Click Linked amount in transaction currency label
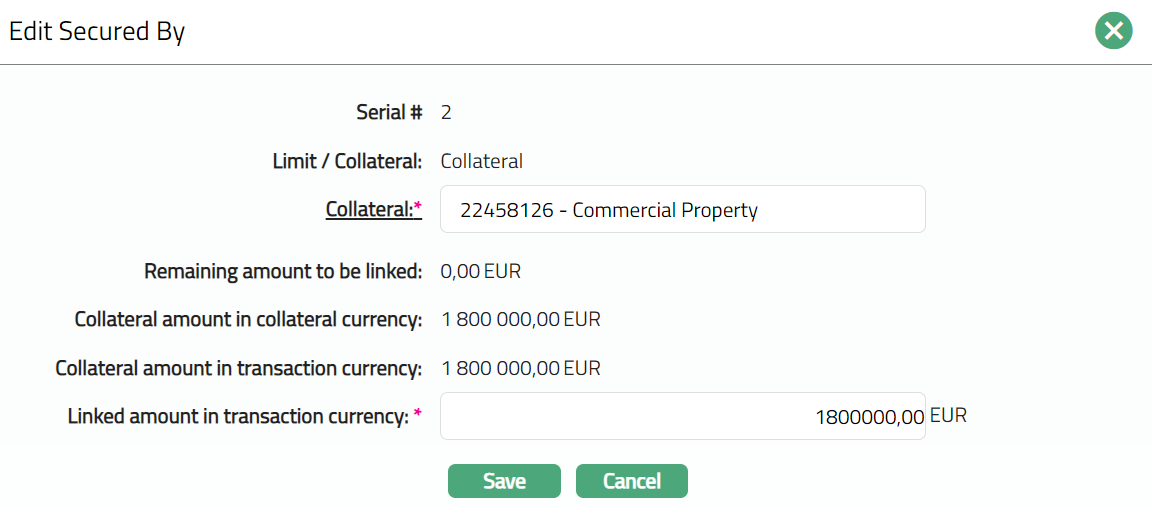Screen dimensions: 1152x508 [x=238, y=416]
